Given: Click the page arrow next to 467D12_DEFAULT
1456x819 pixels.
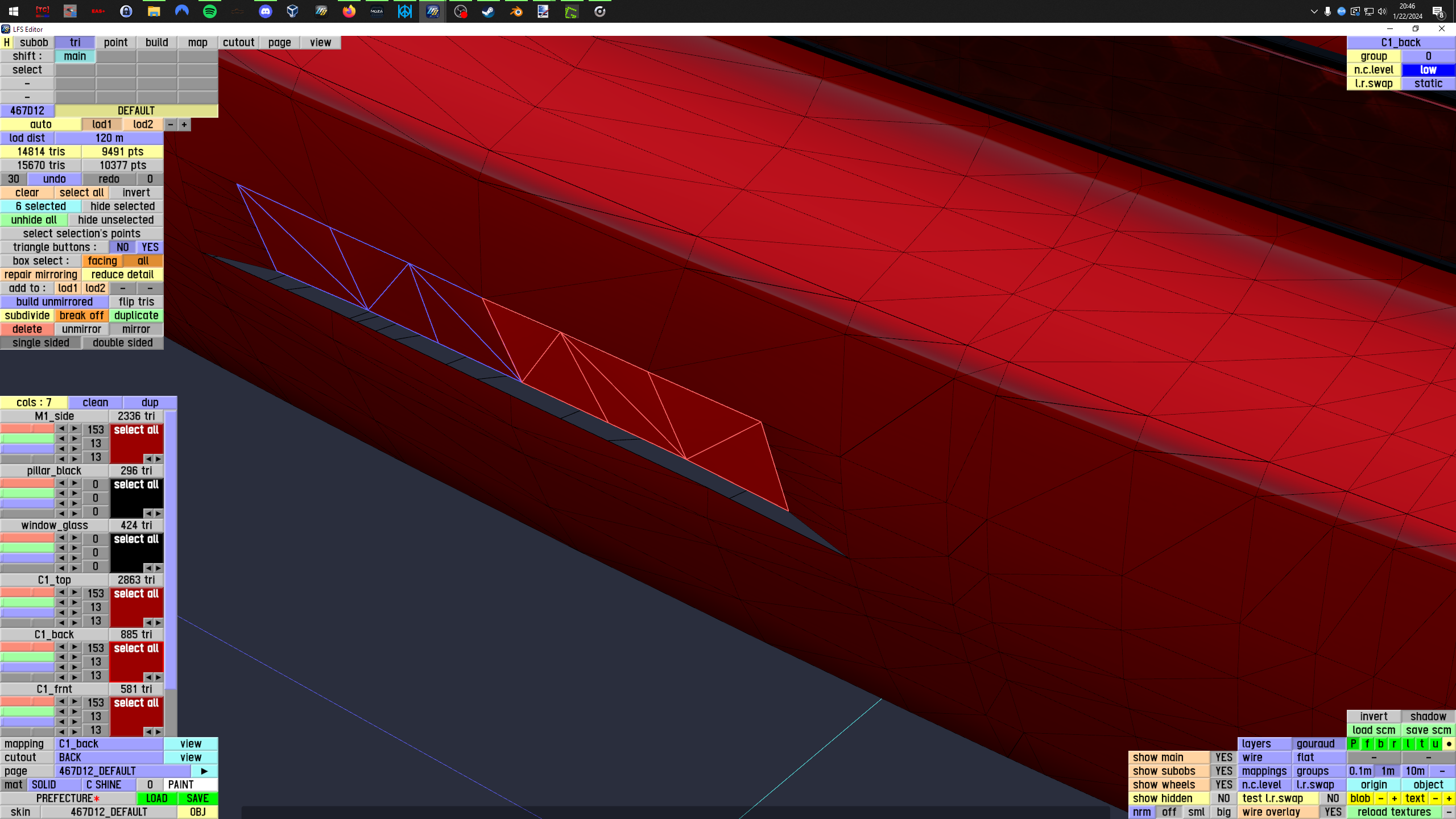Looking at the screenshot, I should tap(204, 771).
